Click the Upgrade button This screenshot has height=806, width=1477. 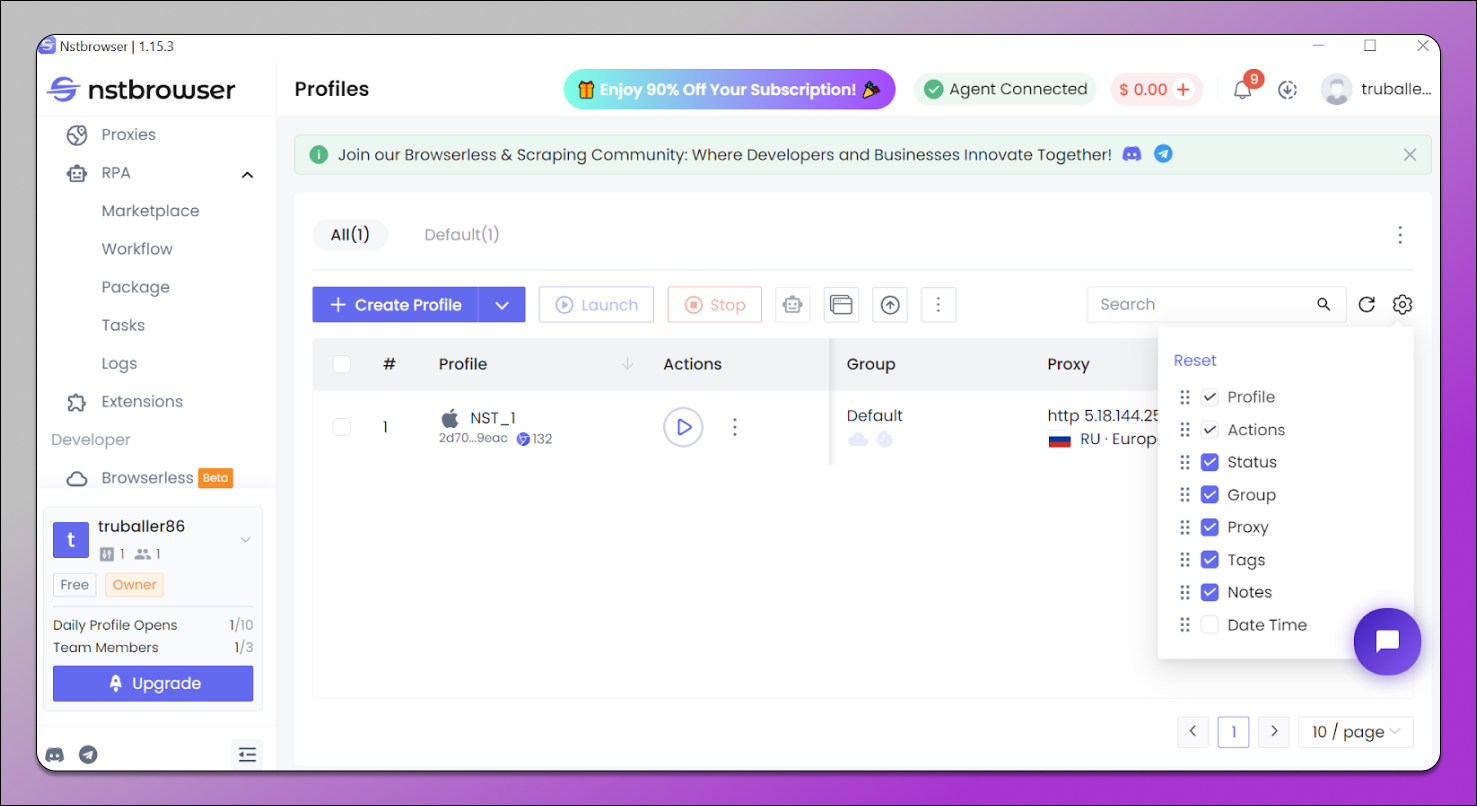(153, 684)
